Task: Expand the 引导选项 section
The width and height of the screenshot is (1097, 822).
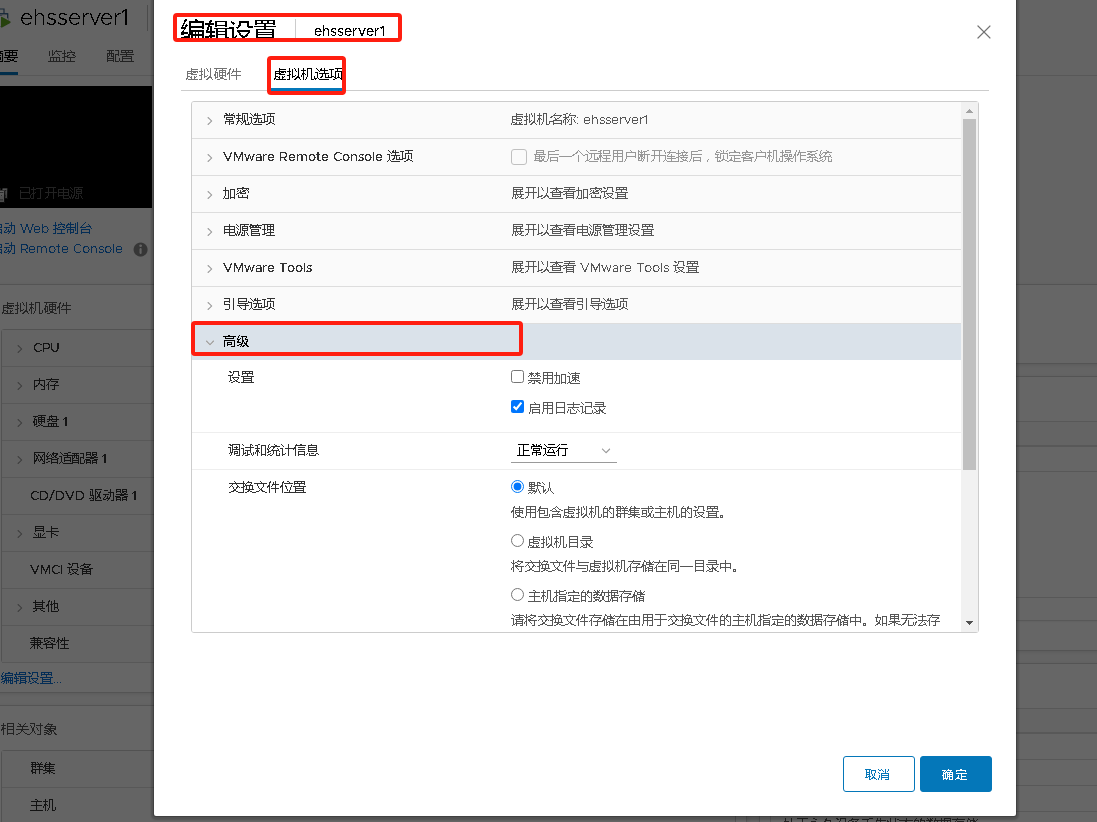Action: 209,305
